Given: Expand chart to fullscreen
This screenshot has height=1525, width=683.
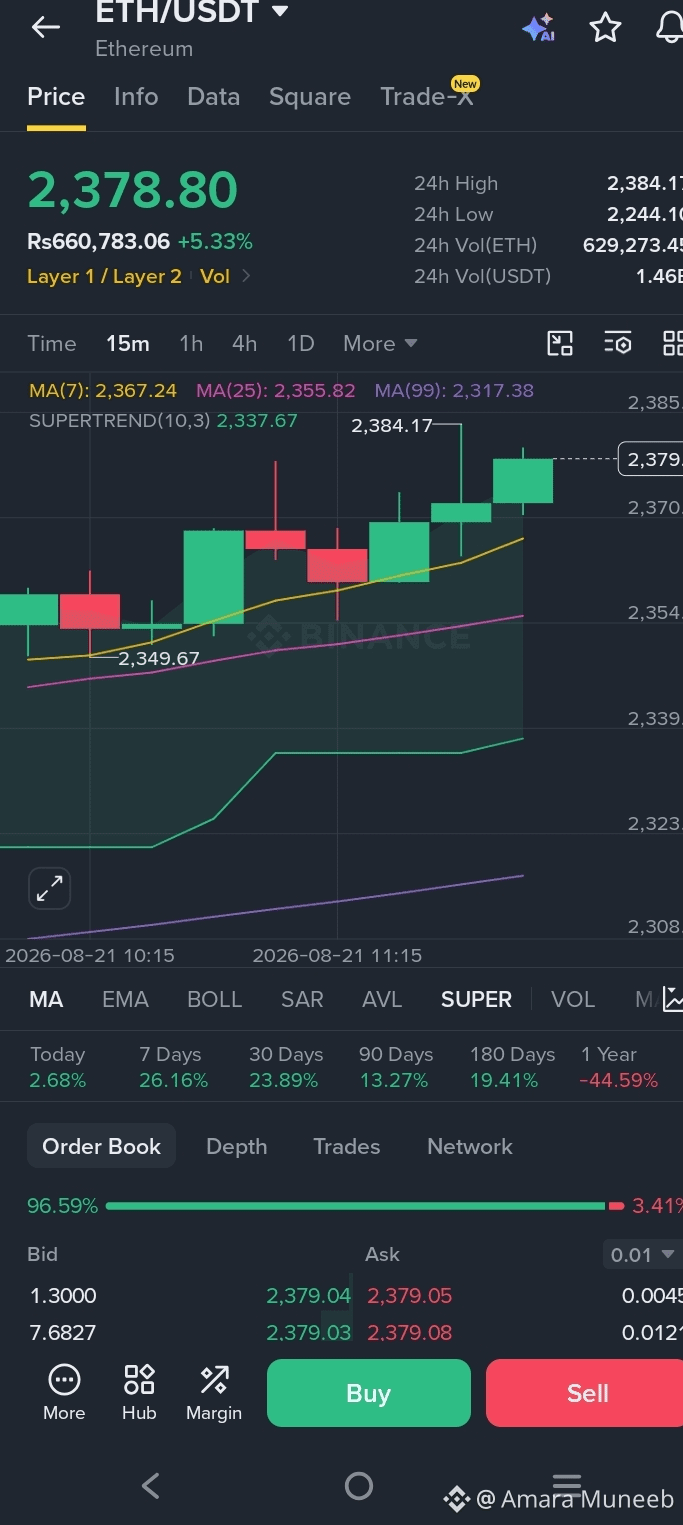Looking at the screenshot, I should pyautogui.click(x=50, y=888).
